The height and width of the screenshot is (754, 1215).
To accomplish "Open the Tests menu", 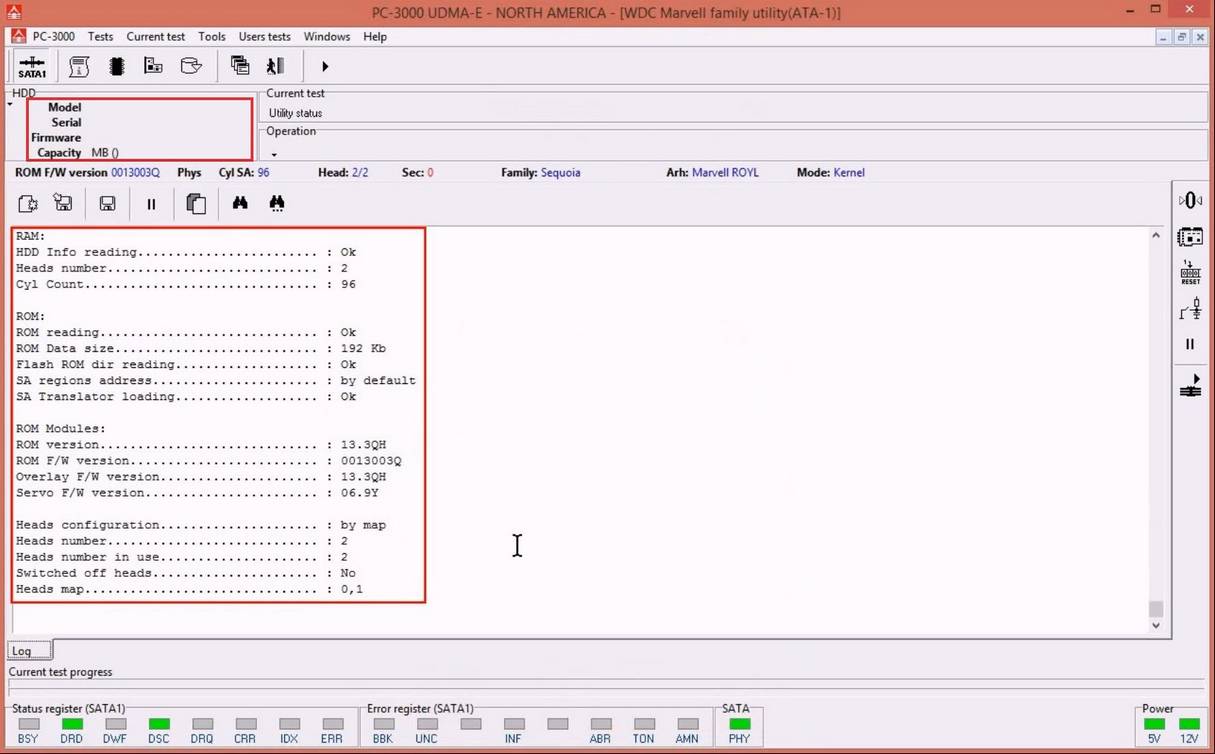I will tap(100, 37).
